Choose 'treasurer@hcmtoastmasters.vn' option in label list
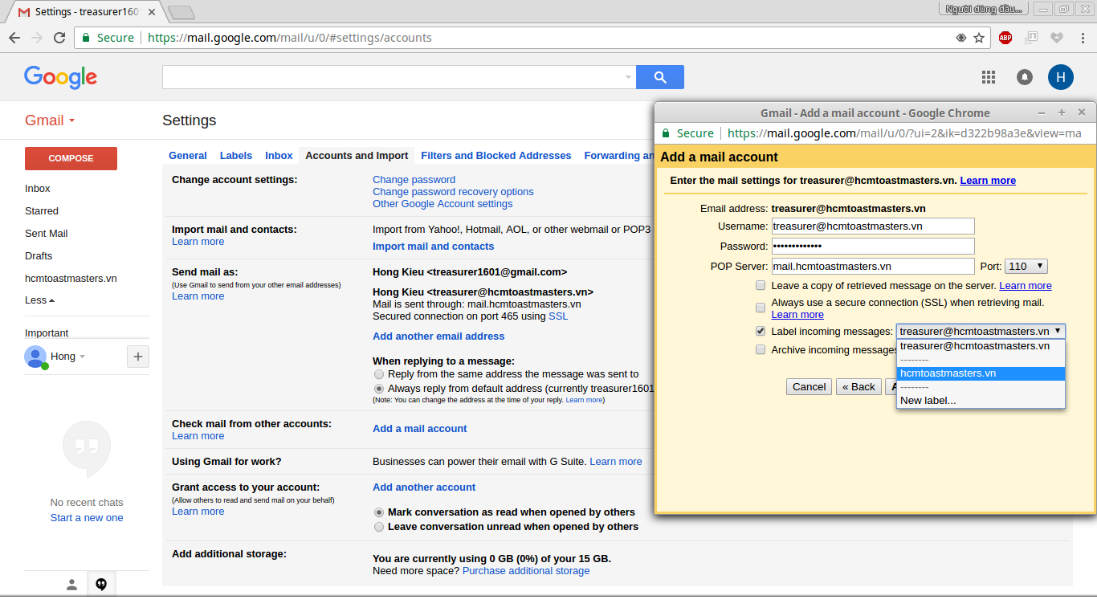 click(981, 346)
